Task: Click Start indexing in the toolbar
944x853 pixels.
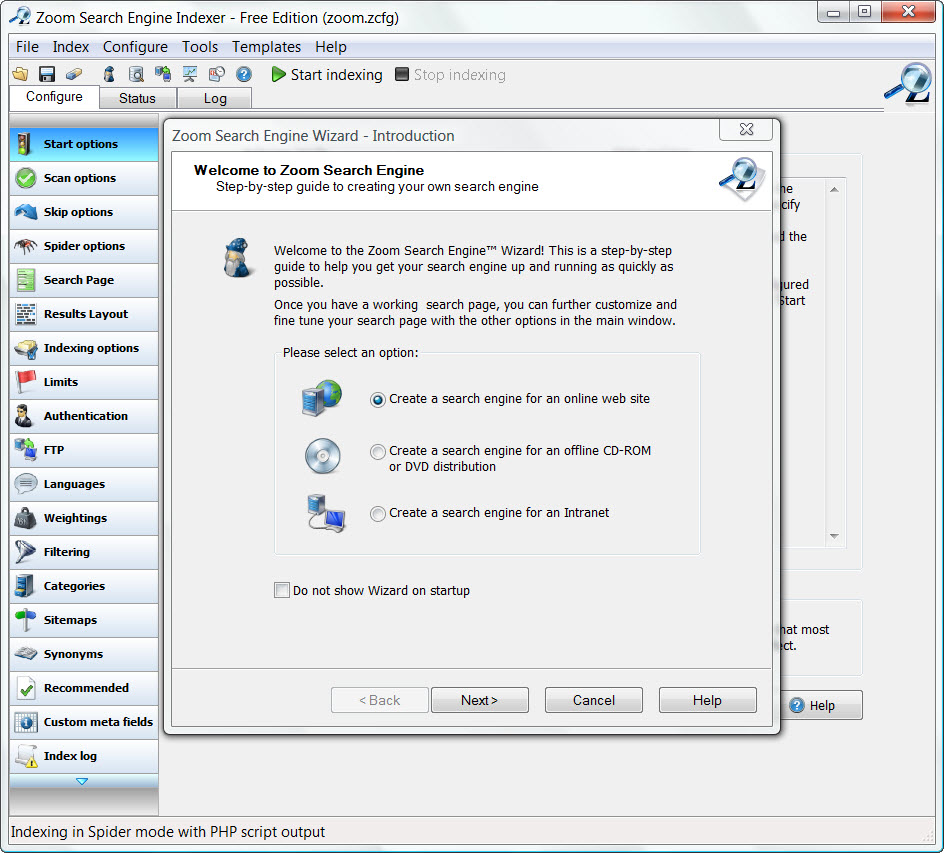Action: click(x=327, y=75)
